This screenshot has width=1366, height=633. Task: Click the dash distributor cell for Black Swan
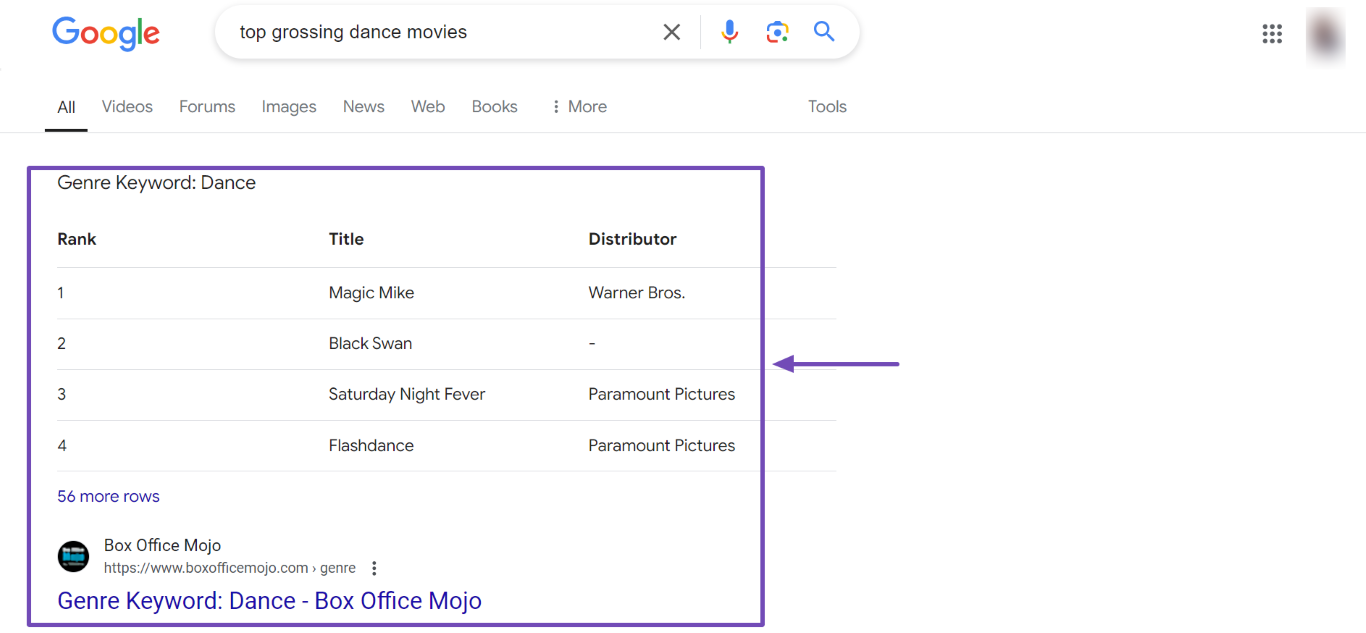pyautogui.click(x=592, y=343)
